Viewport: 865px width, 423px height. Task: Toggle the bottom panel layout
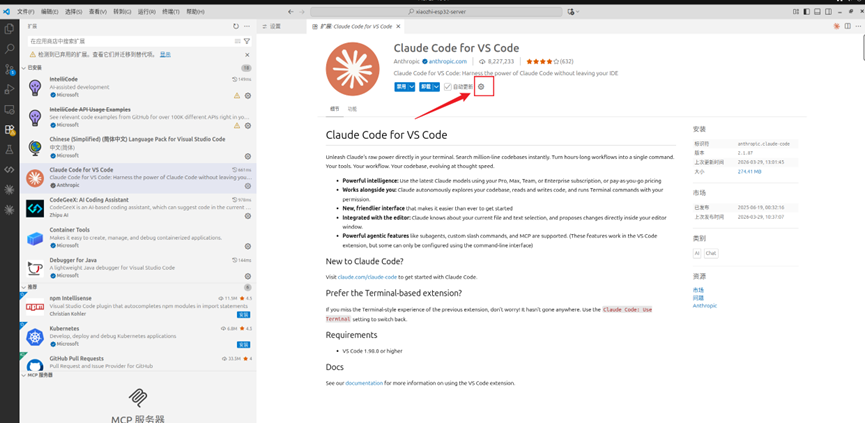817,12
